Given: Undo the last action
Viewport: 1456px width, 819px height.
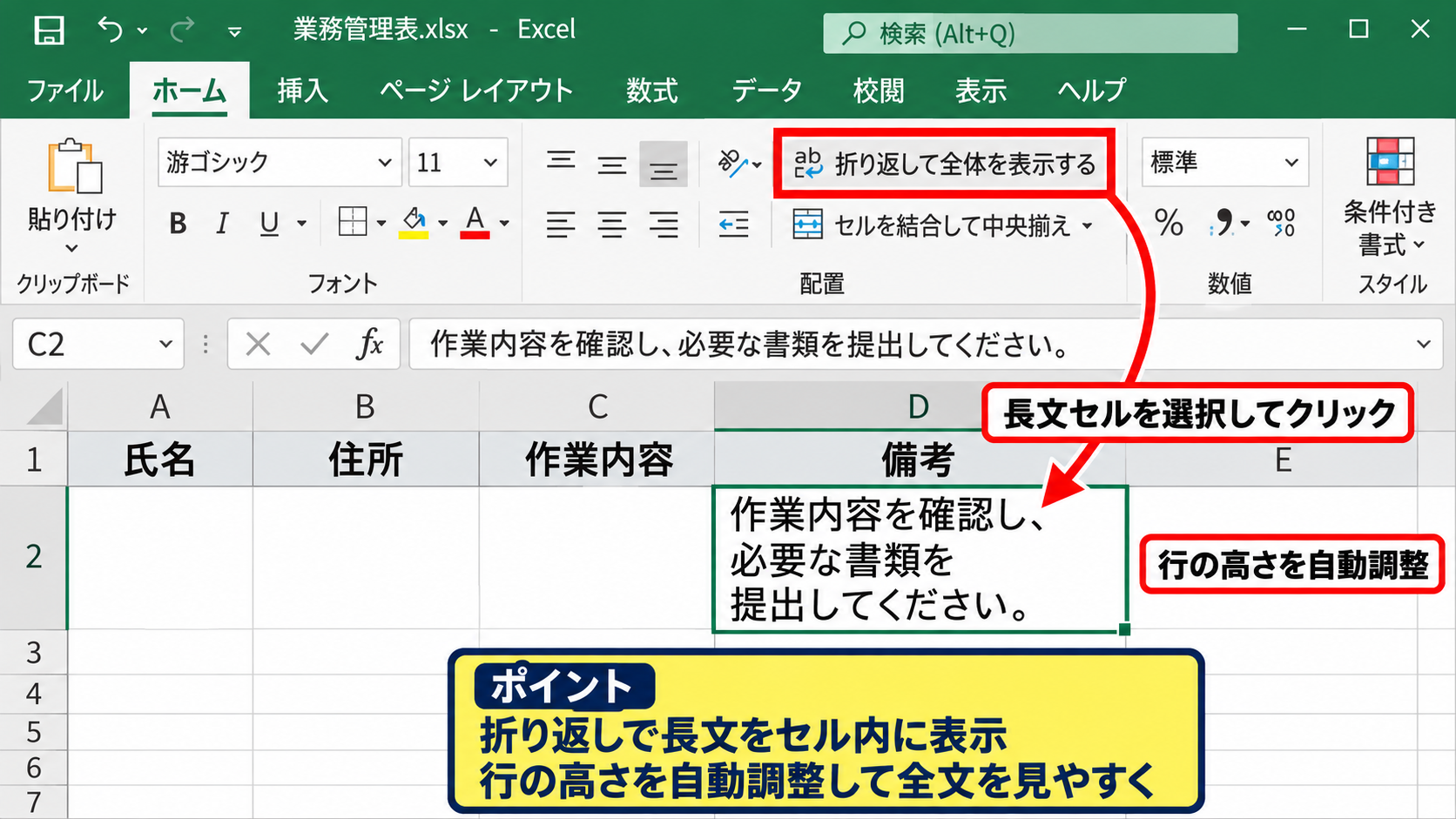Looking at the screenshot, I should [x=110, y=30].
